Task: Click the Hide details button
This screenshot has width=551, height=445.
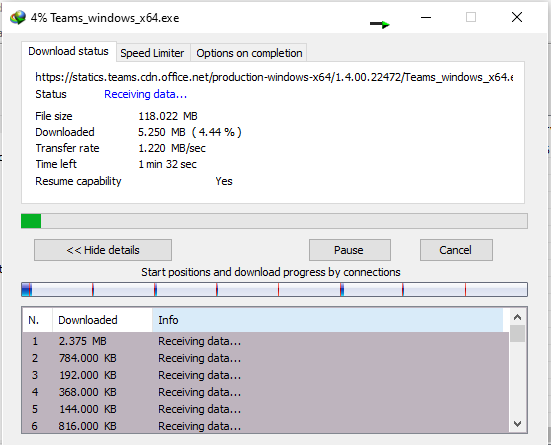Action: tap(103, 250)
